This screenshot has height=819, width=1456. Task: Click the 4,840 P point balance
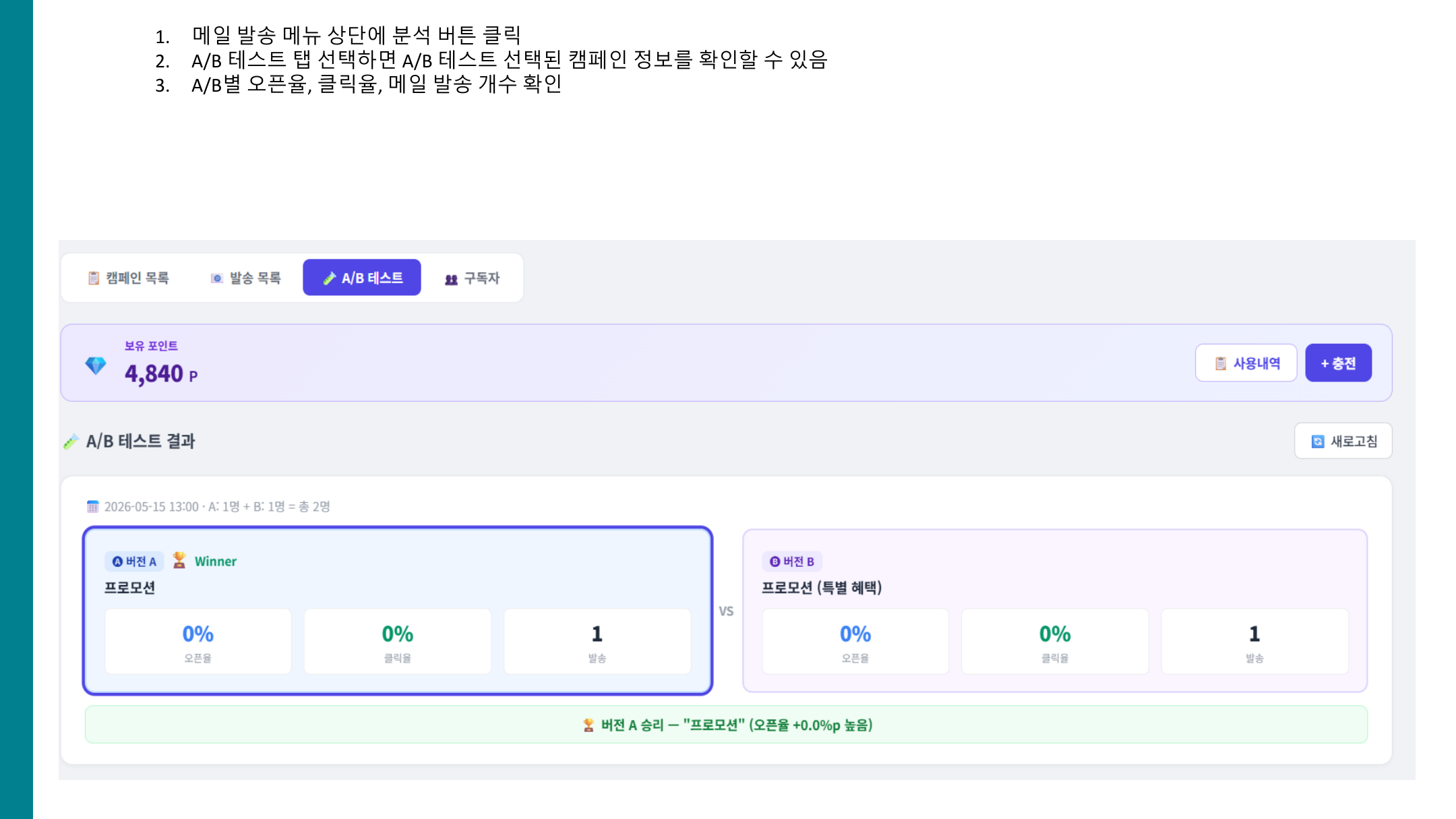pyautogui.click(x=161, y=373)
